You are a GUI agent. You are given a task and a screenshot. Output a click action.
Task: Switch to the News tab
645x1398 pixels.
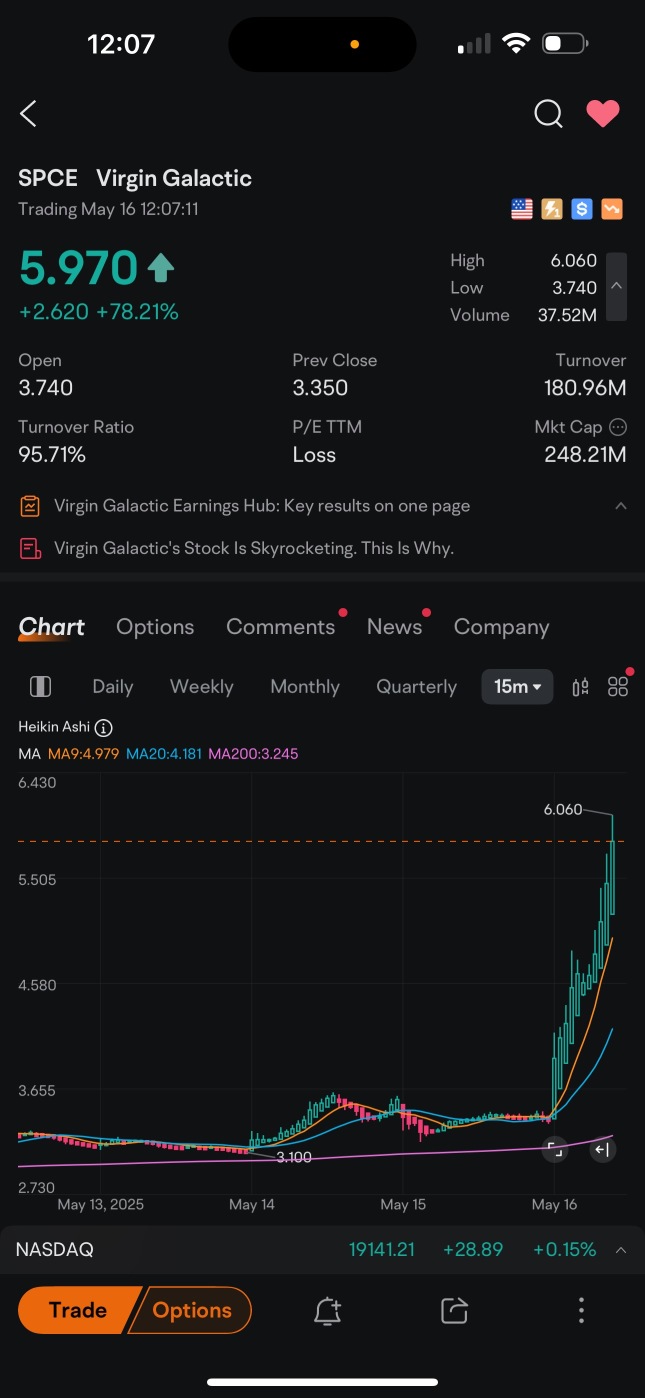point(394,627)
